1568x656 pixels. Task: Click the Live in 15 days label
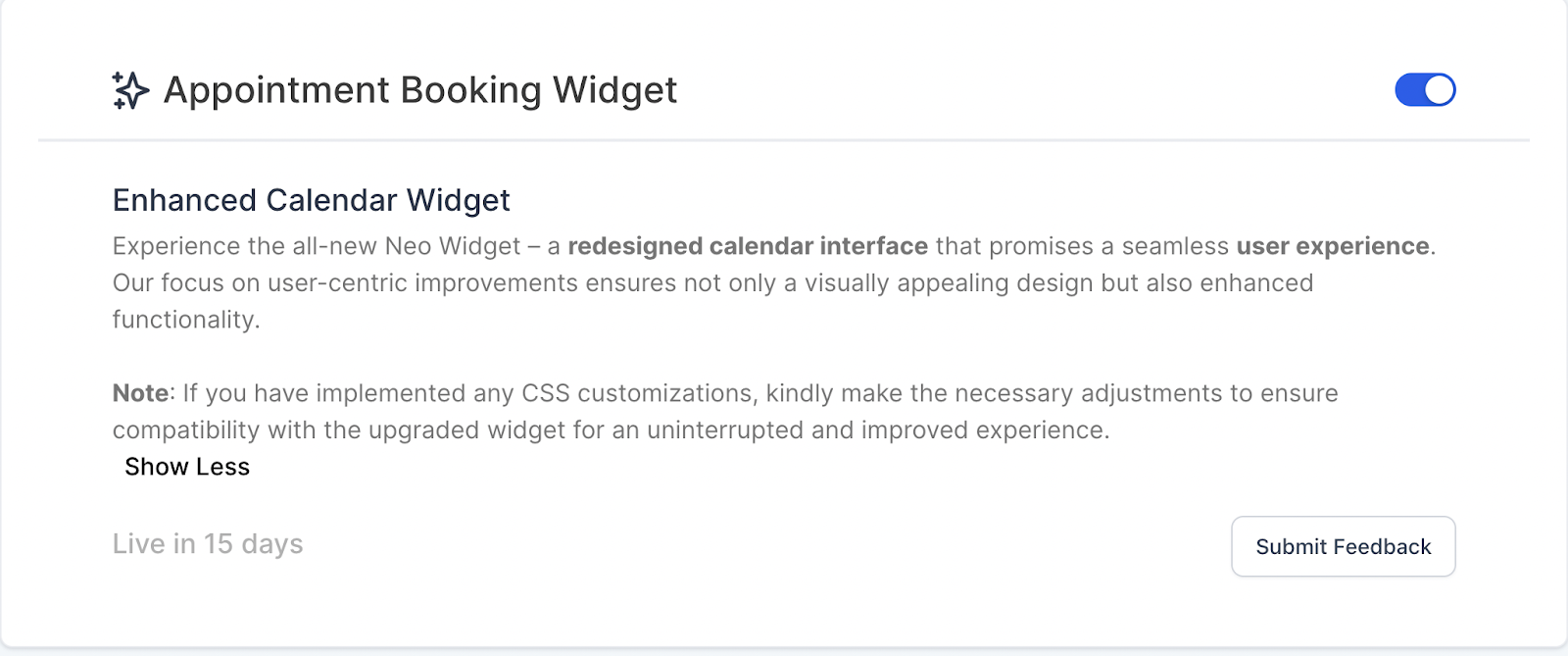208,544
